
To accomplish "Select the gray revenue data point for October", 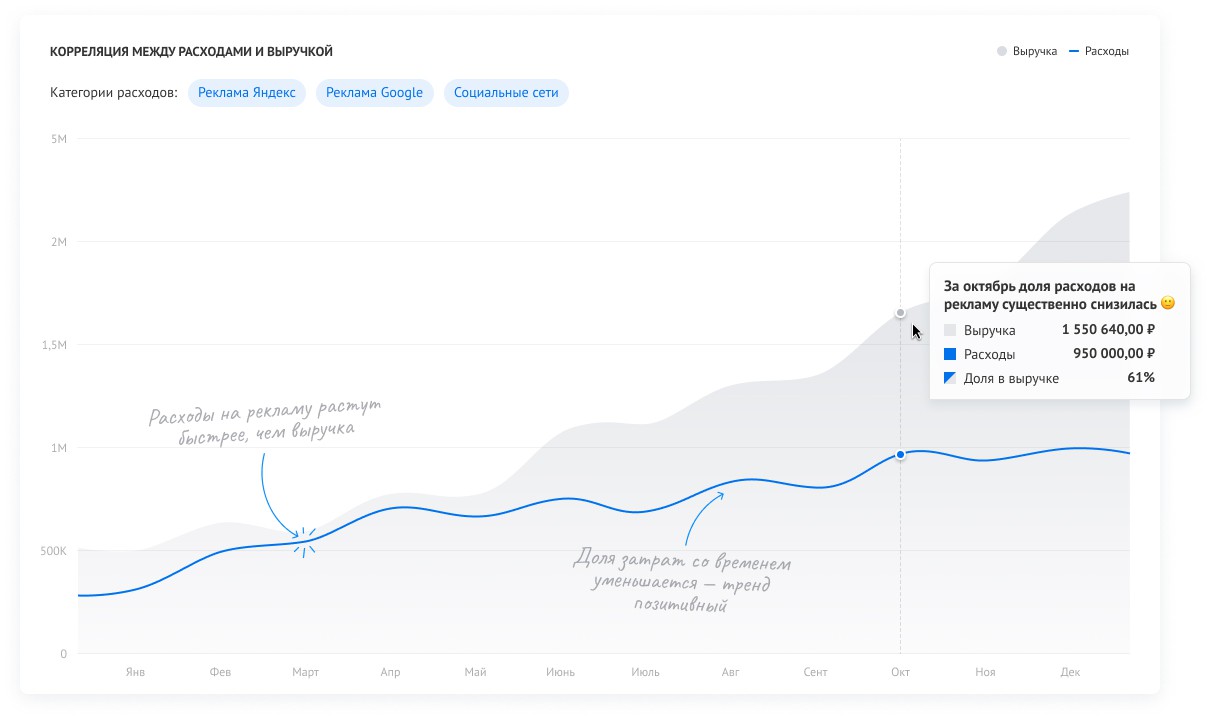I will pos(900,313).
